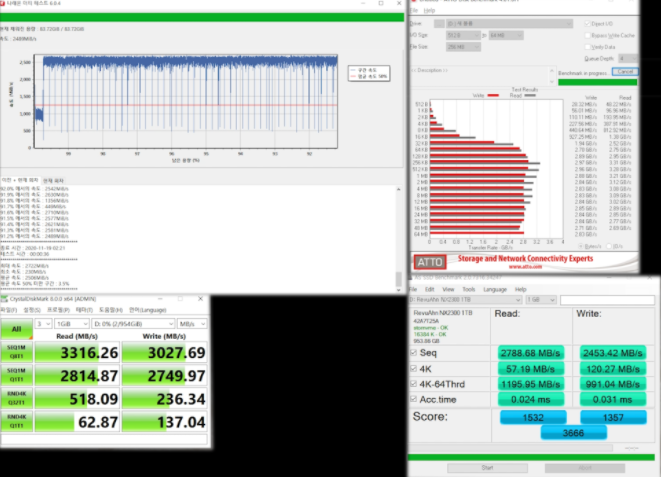661x477 pixels.
Task: Click the ATTO description scroll up arrow
Action: pos(552,70)
